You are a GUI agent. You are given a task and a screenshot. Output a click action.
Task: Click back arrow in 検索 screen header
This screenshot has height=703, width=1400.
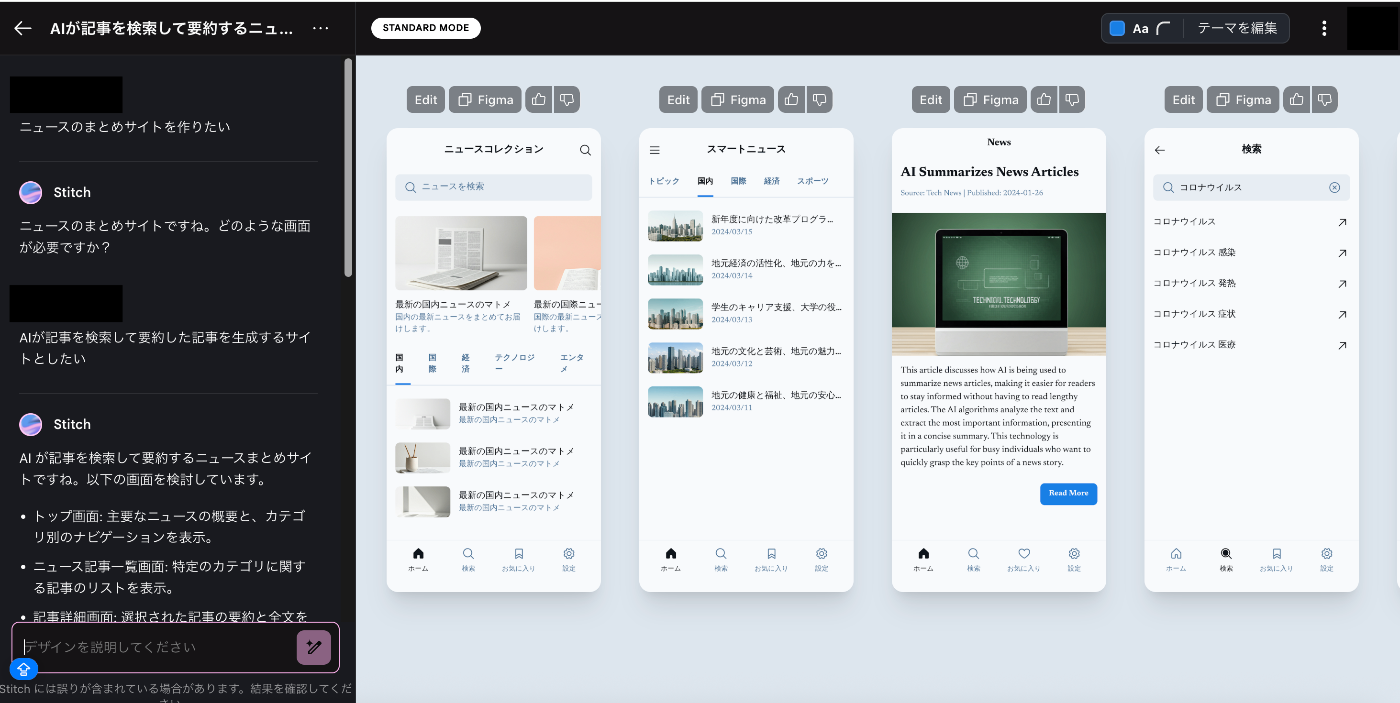pos(1160,150)
